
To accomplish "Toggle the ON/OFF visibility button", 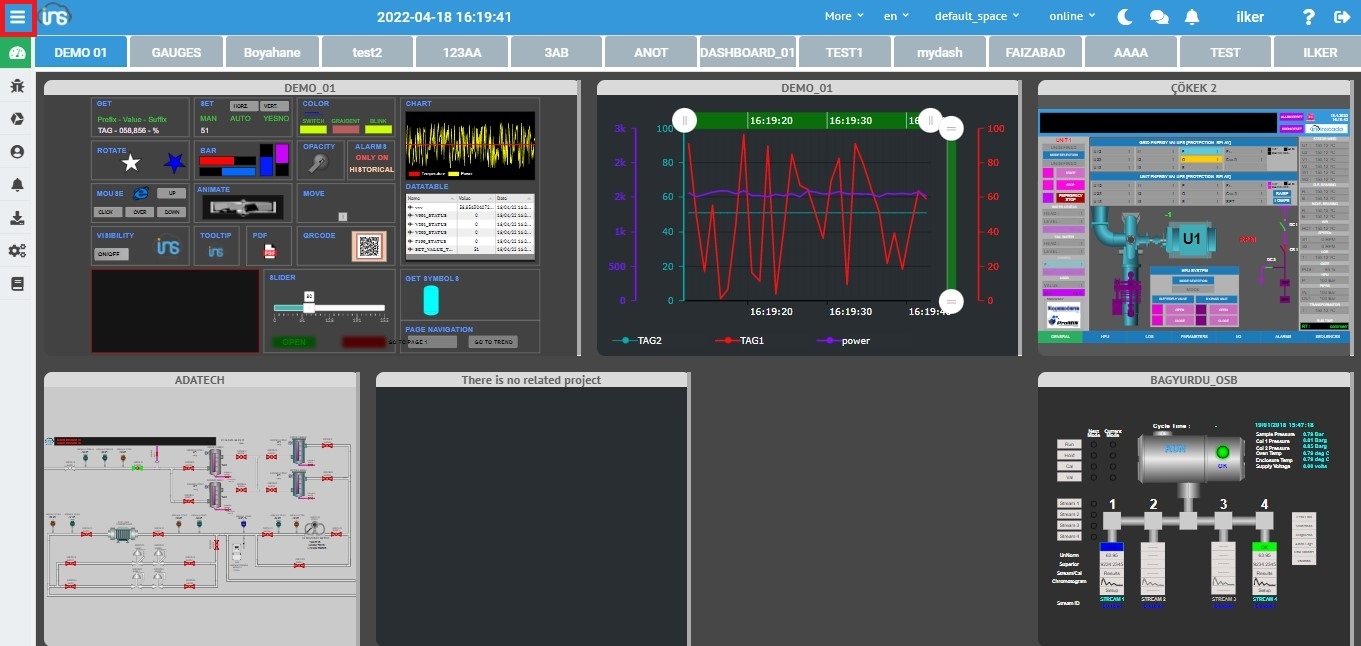I will coord(111,254).
